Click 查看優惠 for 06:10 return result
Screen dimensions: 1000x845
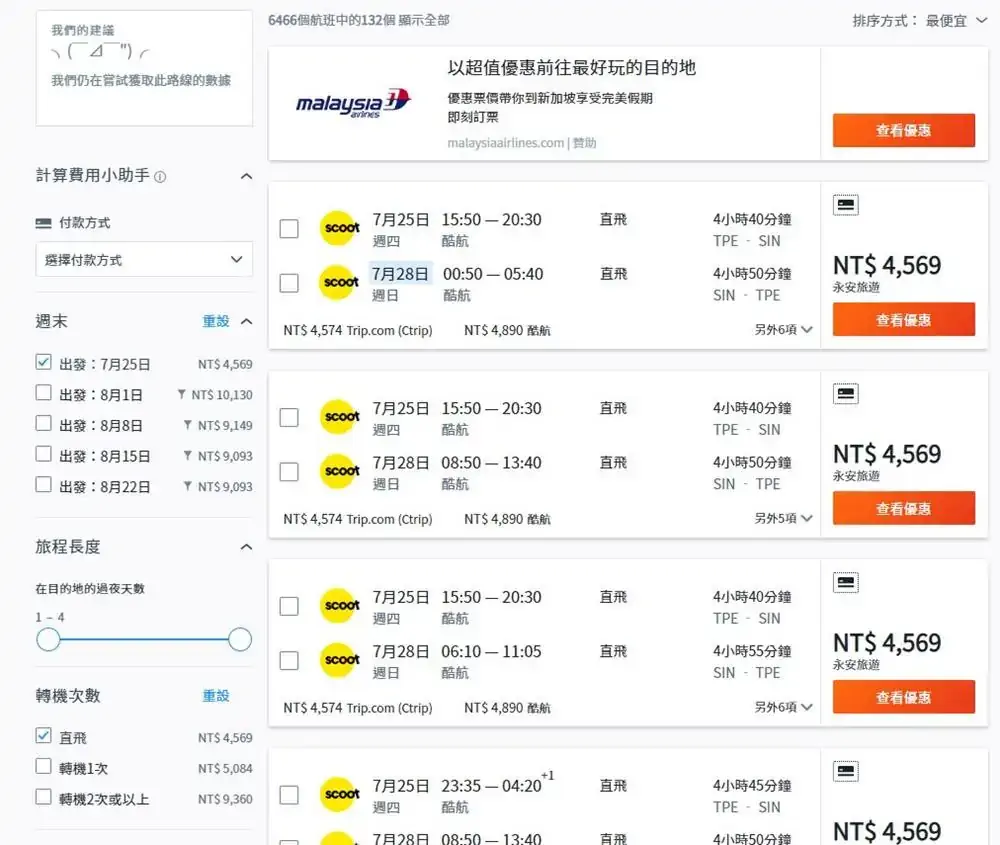tap(904, 697)
